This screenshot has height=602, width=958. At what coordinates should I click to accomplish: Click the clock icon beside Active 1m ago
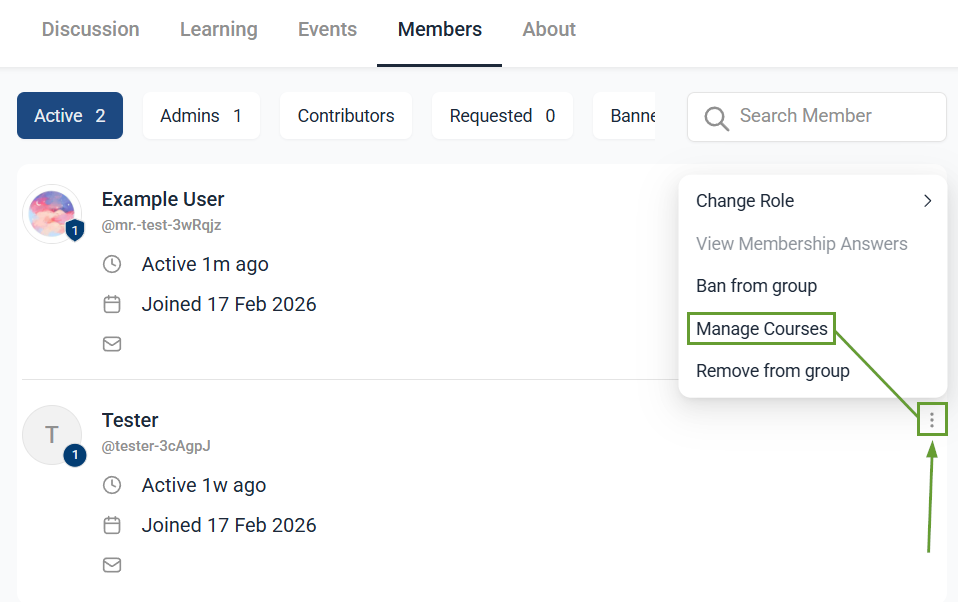(x=112, y=264)
